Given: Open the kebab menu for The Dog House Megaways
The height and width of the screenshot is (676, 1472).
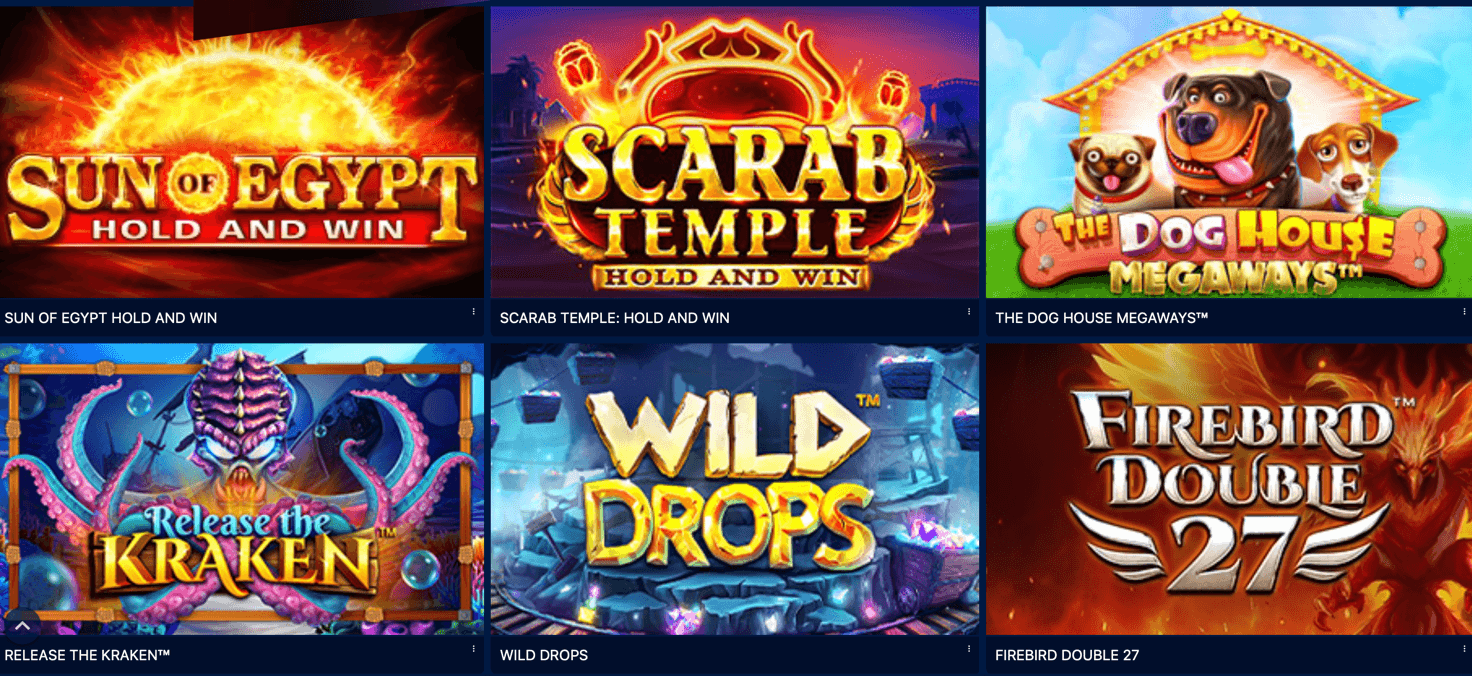Looking at the screenshot, I should coord(1464,312).
